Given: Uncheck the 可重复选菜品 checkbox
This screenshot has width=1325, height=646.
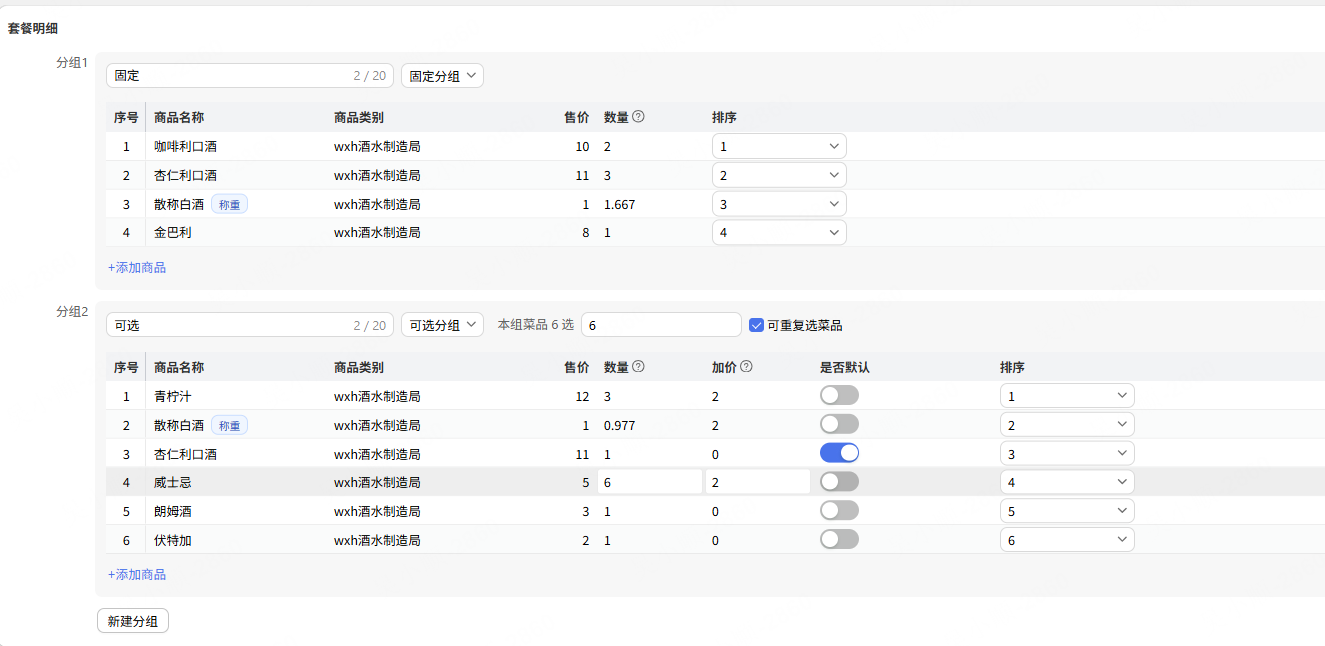Looking at the screenshot, I should click(757, 325).
